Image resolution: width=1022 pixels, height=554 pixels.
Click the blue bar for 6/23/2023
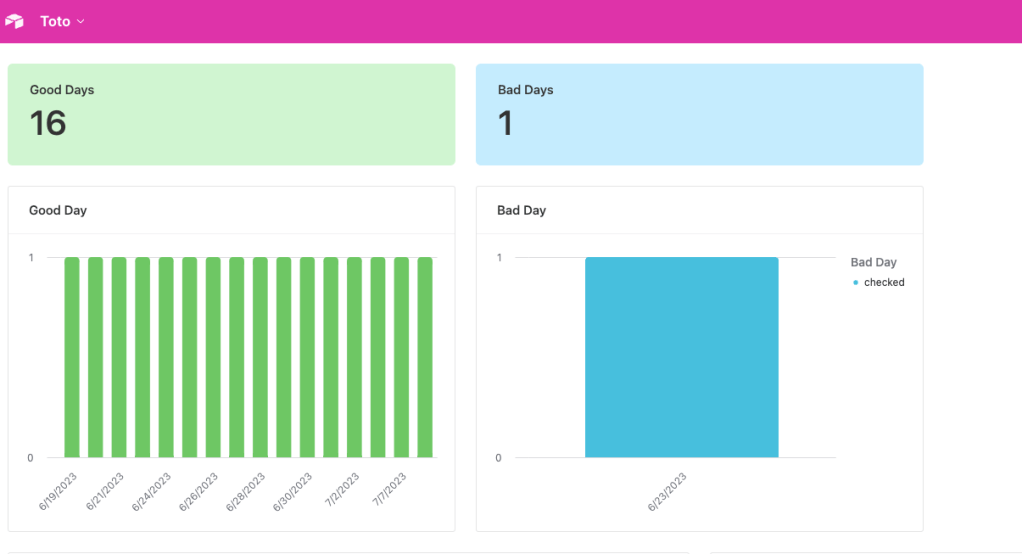[x=681, y=357]
